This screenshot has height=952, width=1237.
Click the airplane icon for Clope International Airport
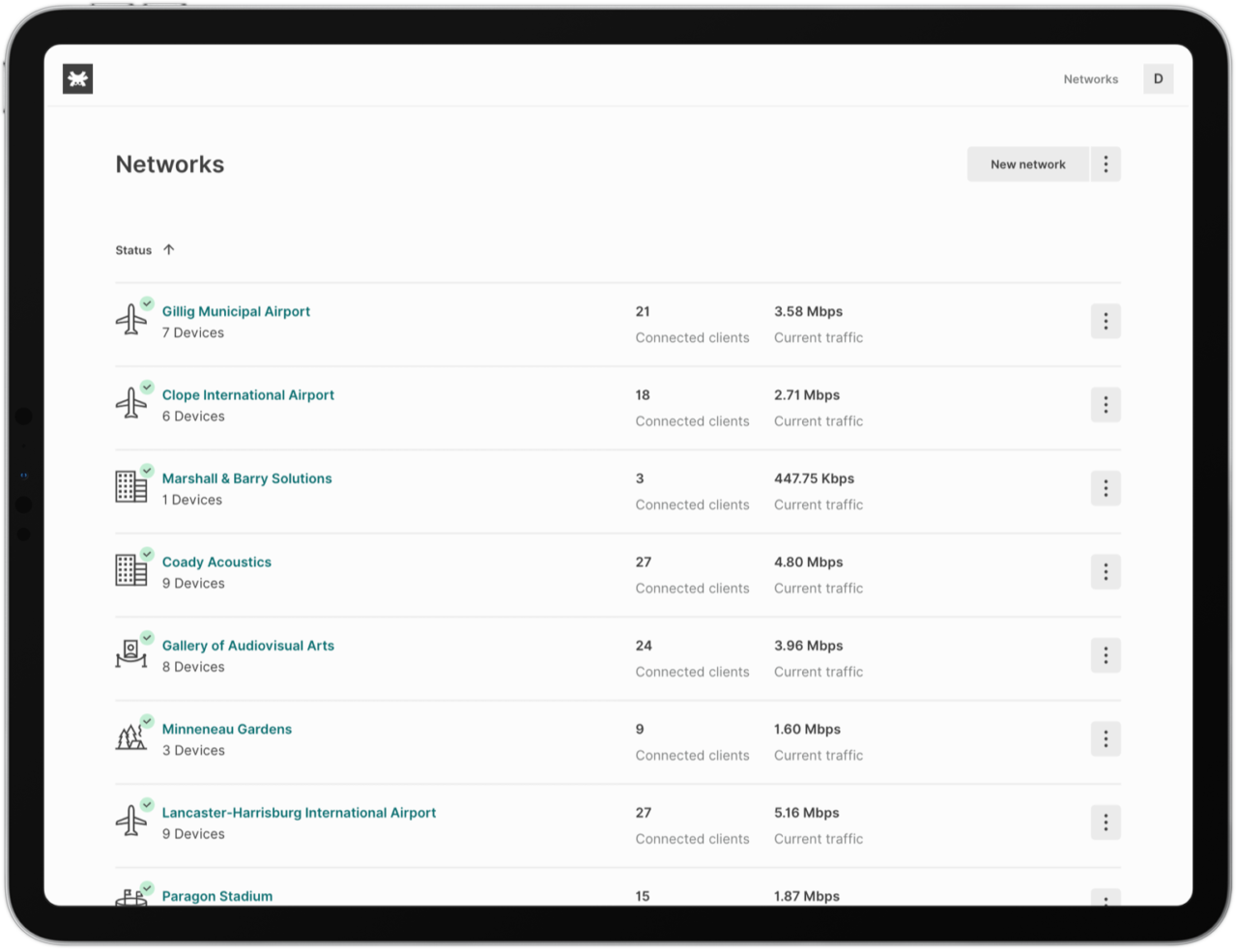coord(131,403)
